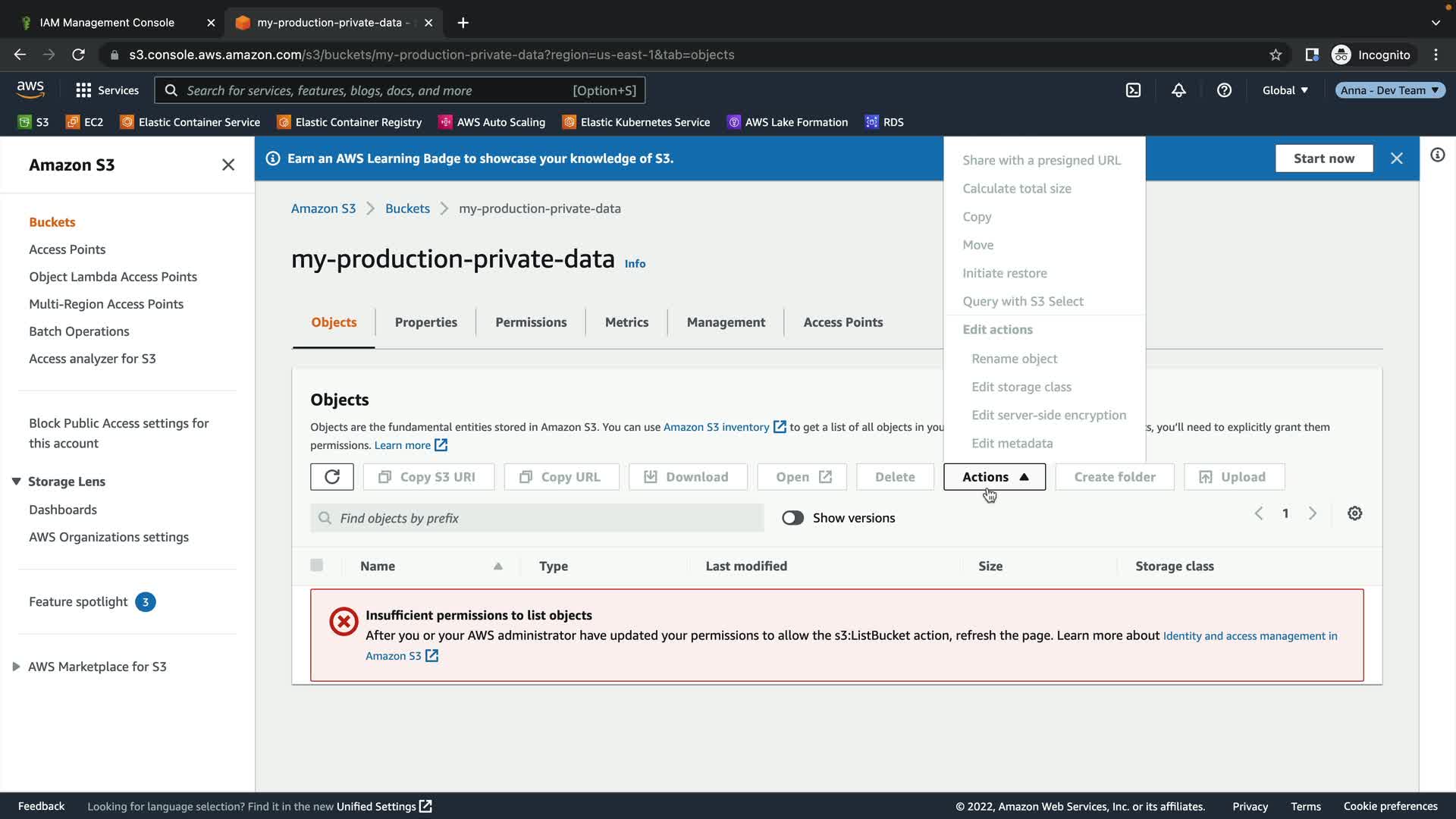Check the select-all objects checkbox
Screen dimensions: 1456x819
(x=317, y=565)
